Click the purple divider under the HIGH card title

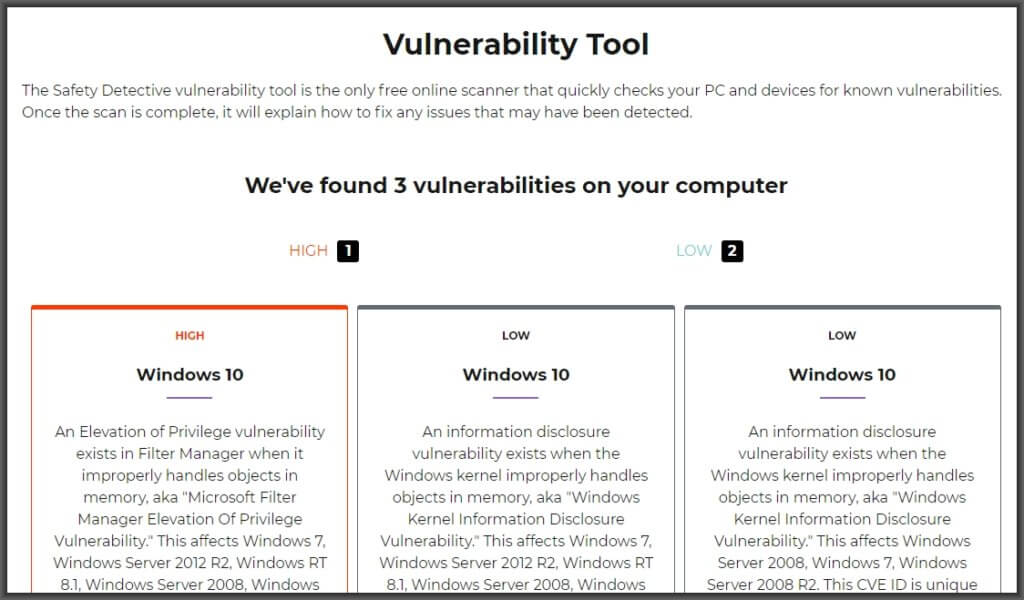pos(190,398)
